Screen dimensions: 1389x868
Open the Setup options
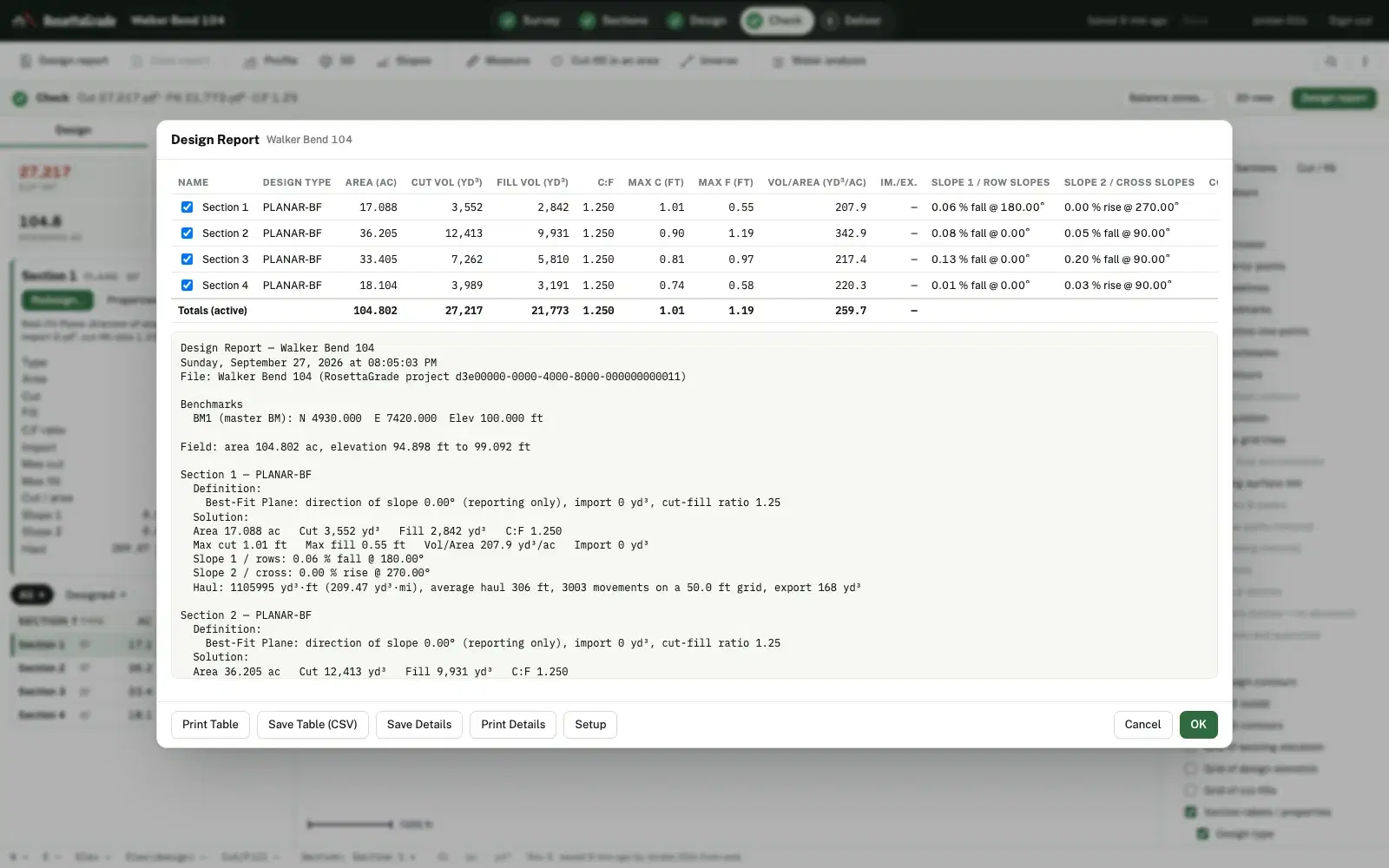(x=590, y=725)
